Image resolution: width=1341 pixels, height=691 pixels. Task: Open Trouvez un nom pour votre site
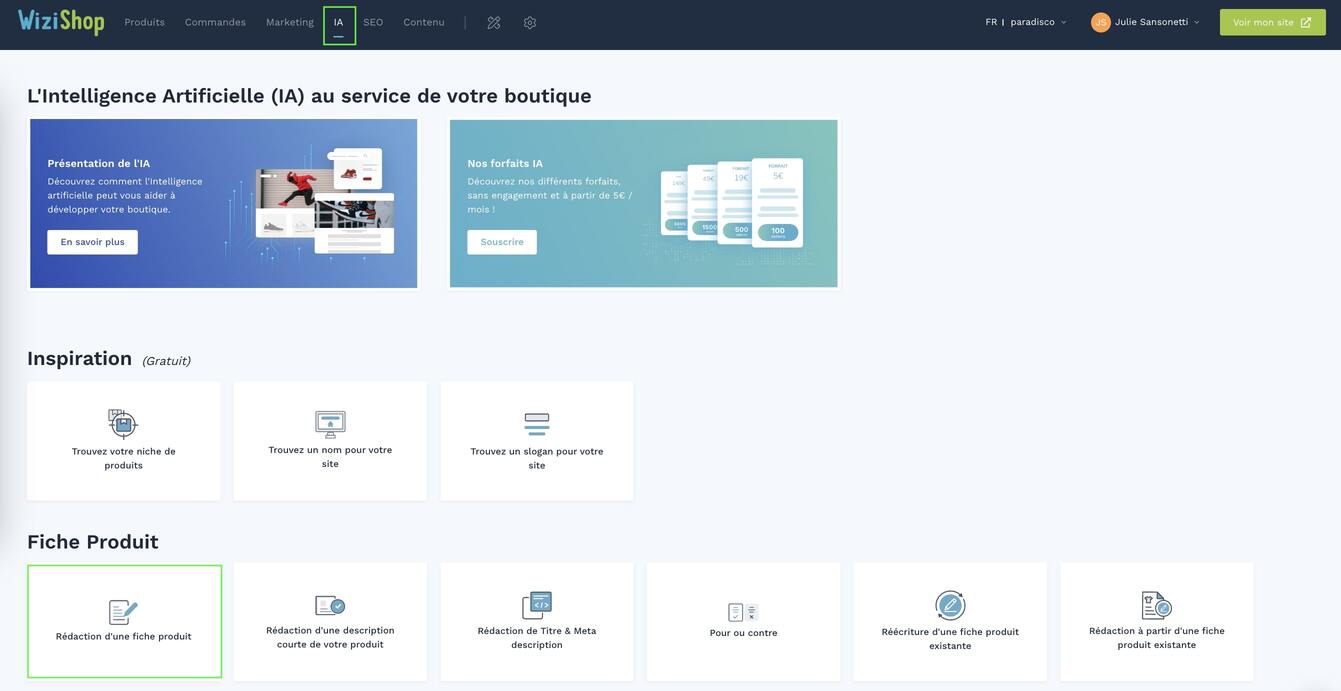click(330, 441)
